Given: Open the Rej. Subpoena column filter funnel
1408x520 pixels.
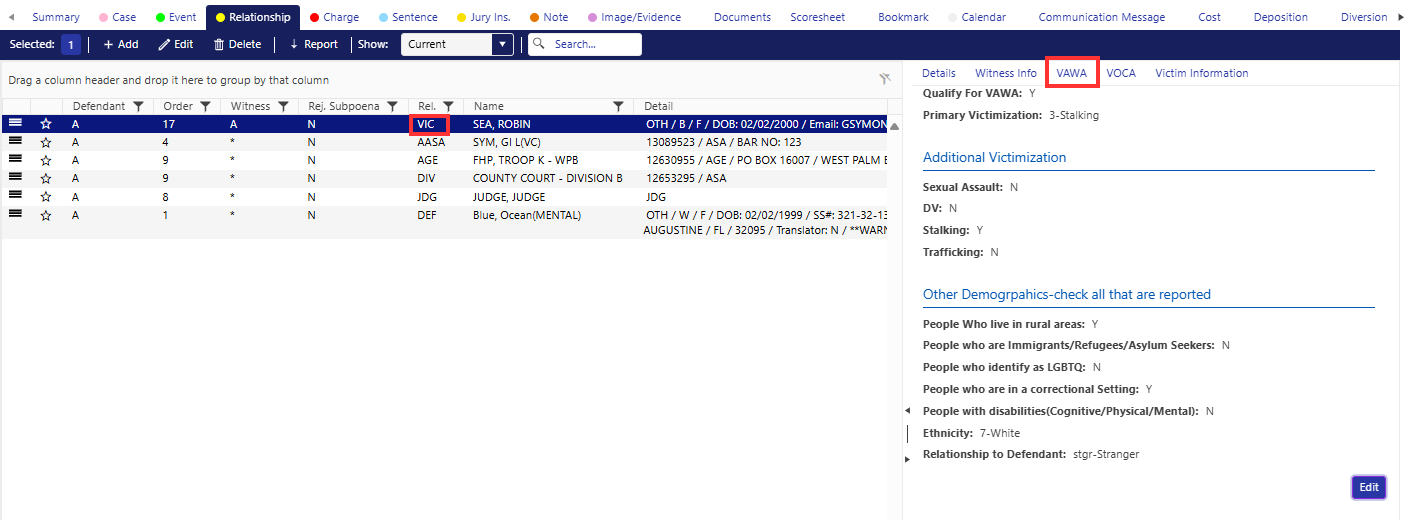Looking at the screenshot, I should 393,106.
